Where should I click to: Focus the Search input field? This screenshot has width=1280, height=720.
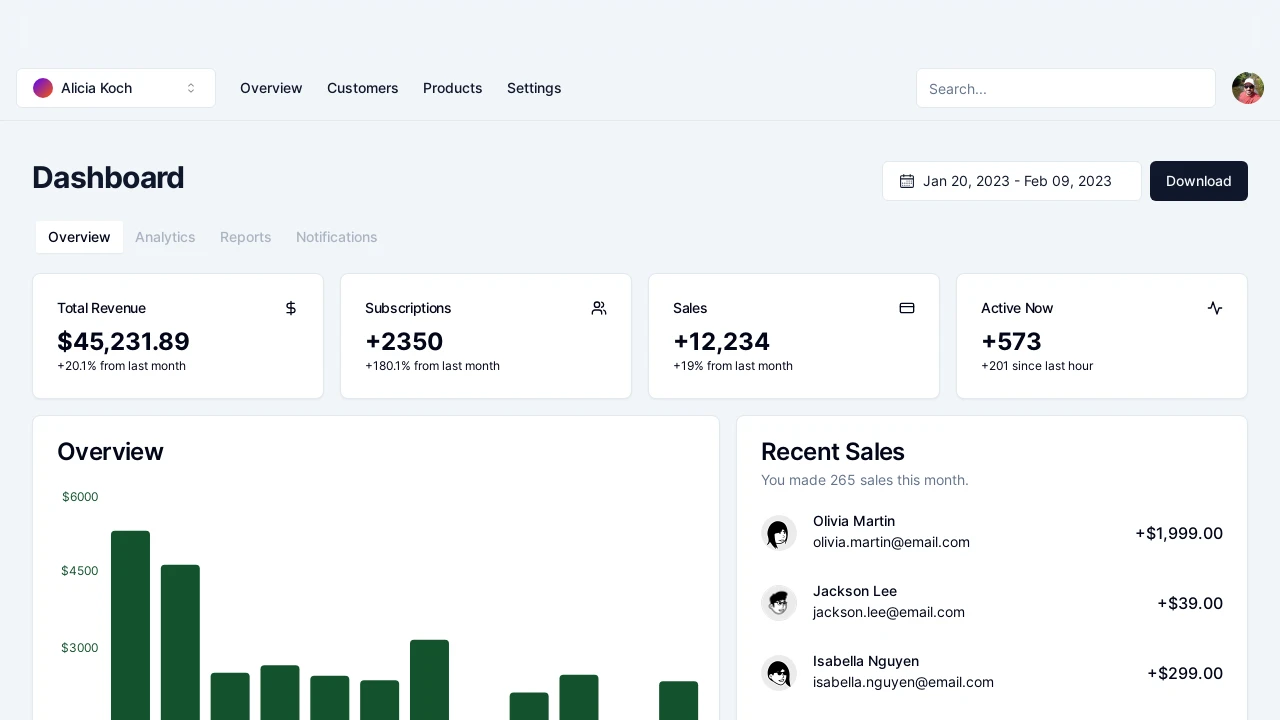(1066, 88)
